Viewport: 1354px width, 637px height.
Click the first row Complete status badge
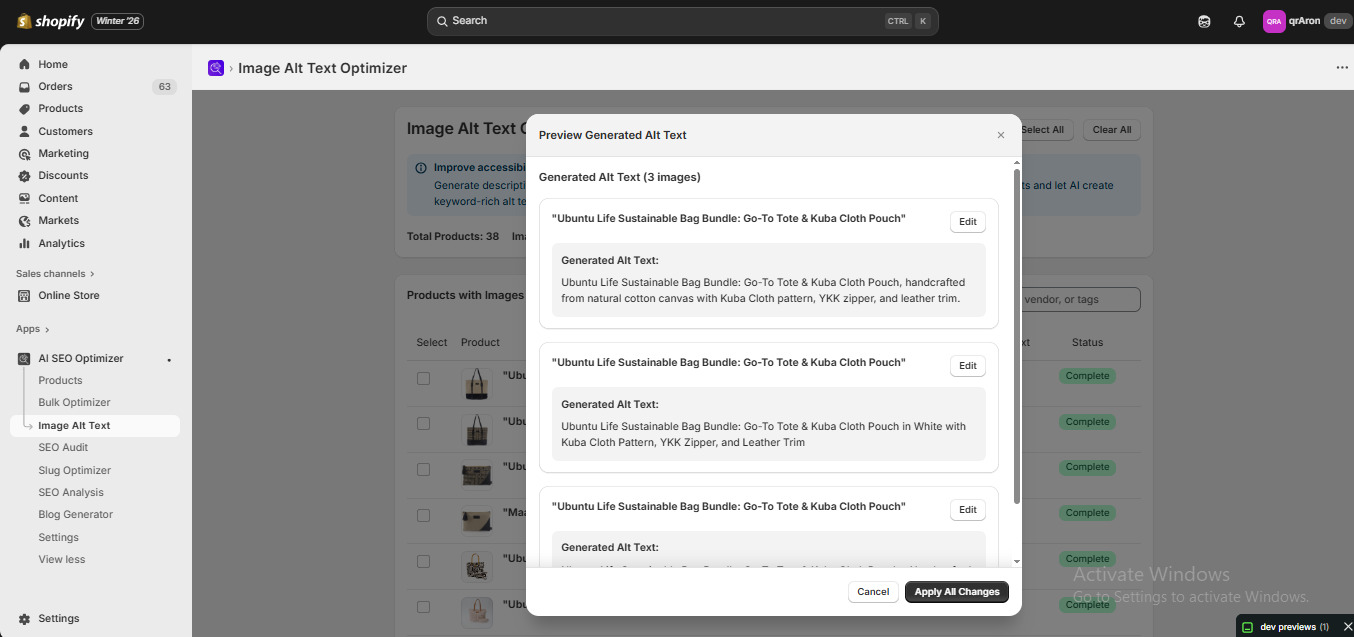pyautogui.click(x=1087, y=376)
